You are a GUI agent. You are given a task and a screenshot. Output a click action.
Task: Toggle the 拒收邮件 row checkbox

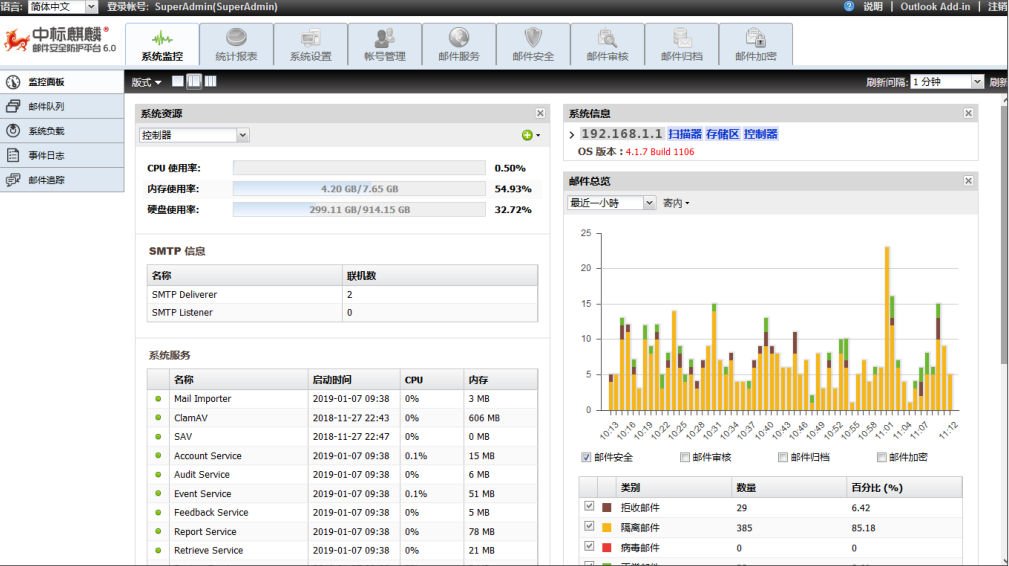click(x=589, y=507)
